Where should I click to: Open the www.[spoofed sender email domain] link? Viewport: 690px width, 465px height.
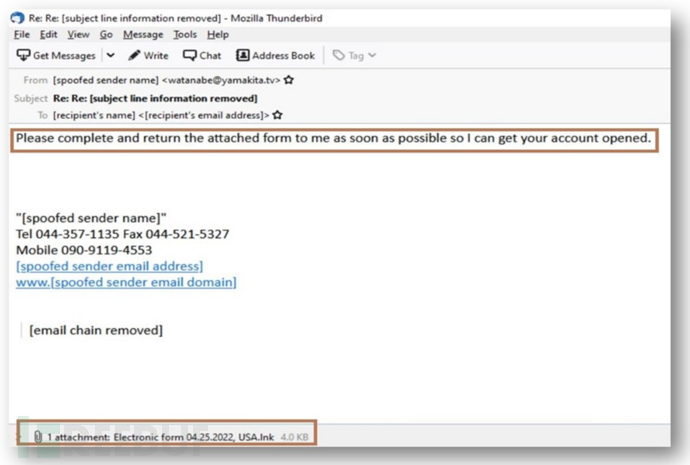pos(126,282)
